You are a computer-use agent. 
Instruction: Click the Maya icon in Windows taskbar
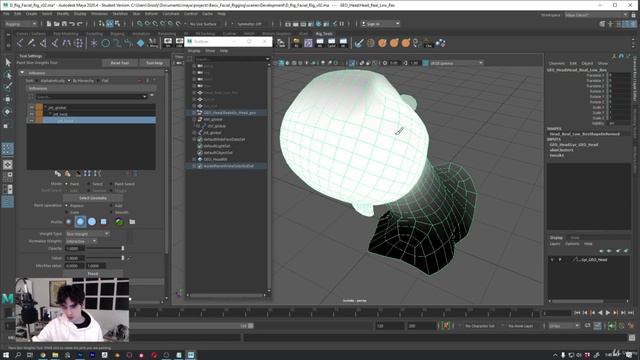pos(191,355)
